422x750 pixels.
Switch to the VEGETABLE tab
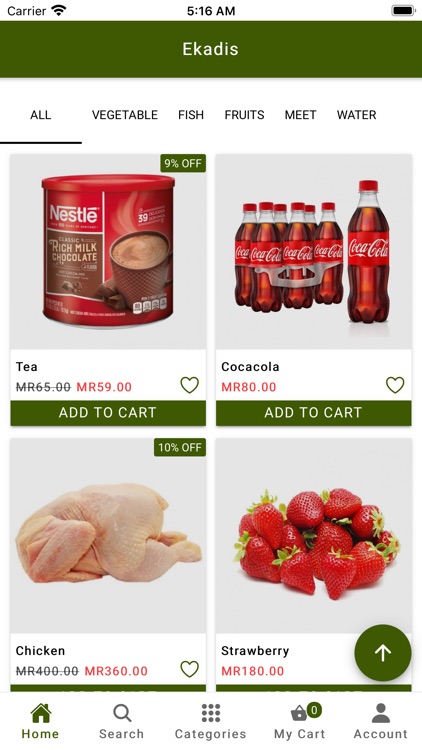pyautogui.click(x=125, y=115)
